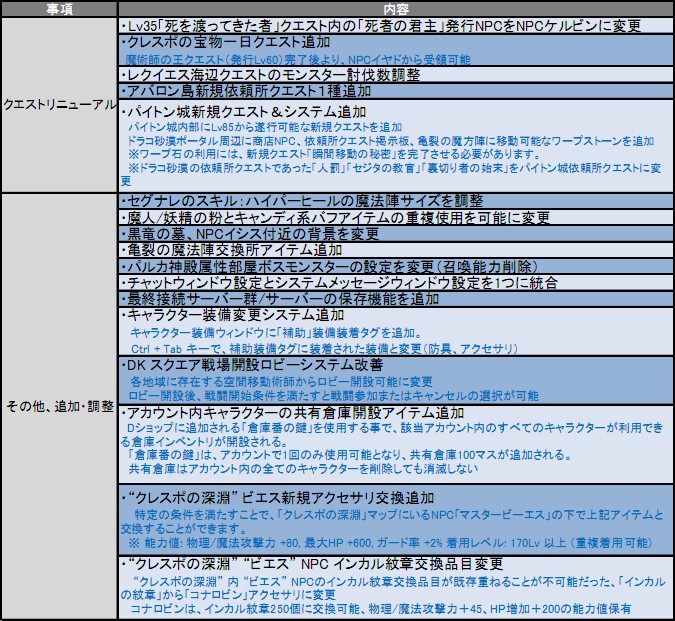The image size is (675, 621).
Task: Click the セグナレのスキル:ハイパーヒール row
Action: (x=396, y=201)
